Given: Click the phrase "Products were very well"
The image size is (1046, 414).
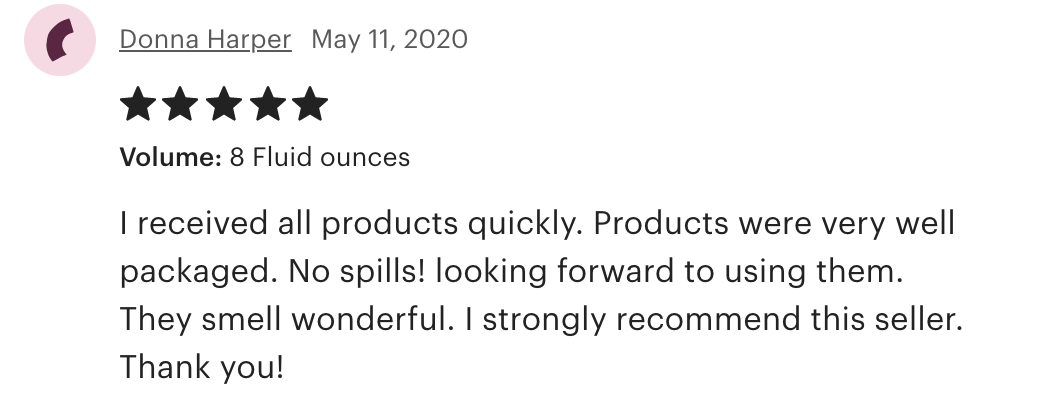Looking at the screenshot, I should tap(774, 223).
